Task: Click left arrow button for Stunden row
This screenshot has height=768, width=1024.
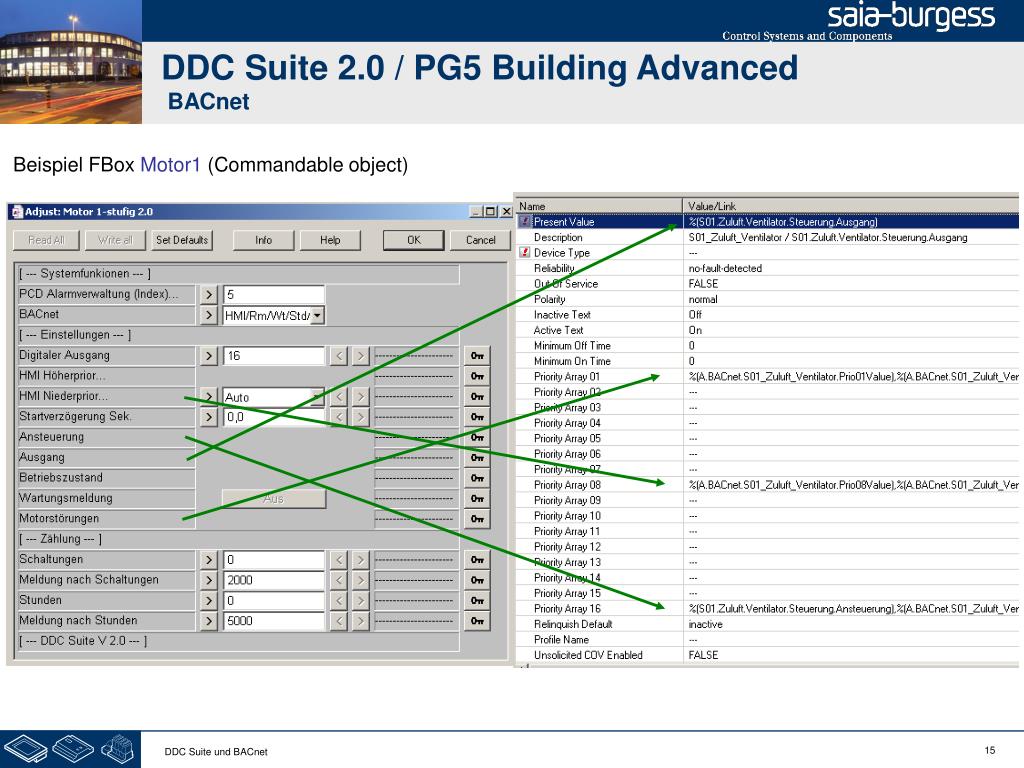Action: pyautogui.click(x=339, y=600)
